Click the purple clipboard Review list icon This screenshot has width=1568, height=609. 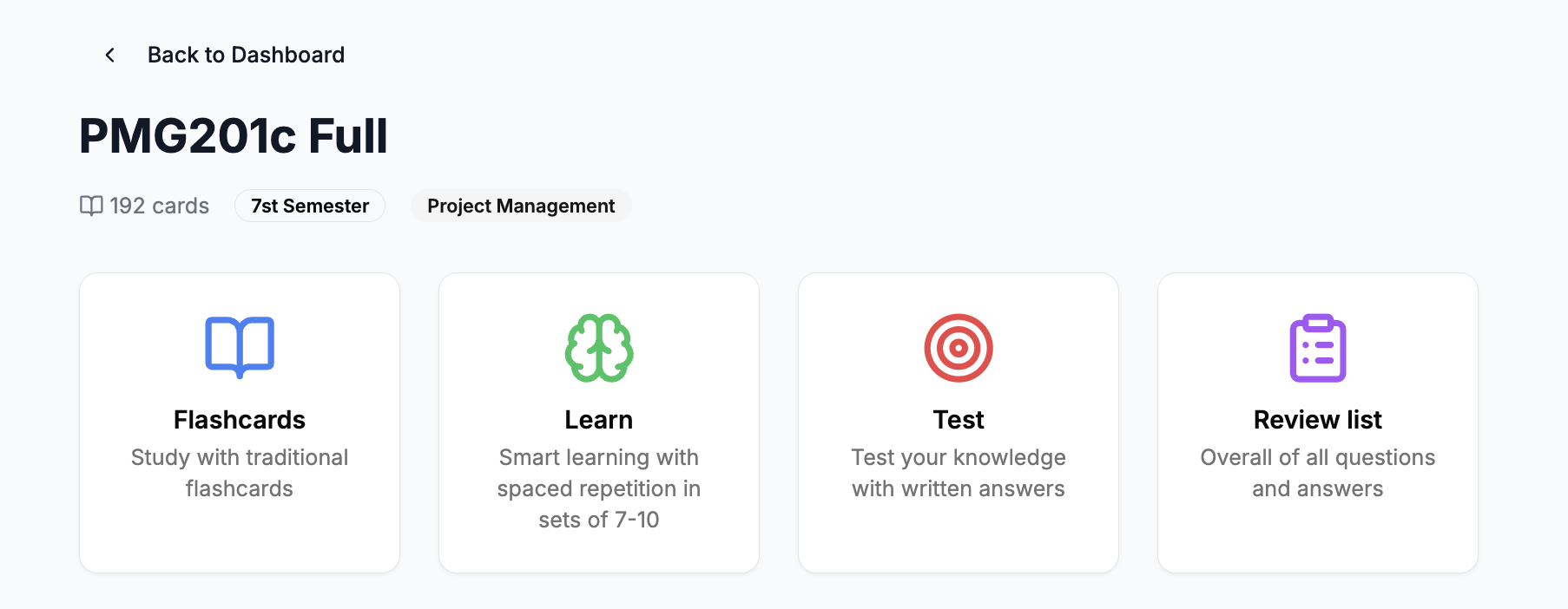(1318, 348)
